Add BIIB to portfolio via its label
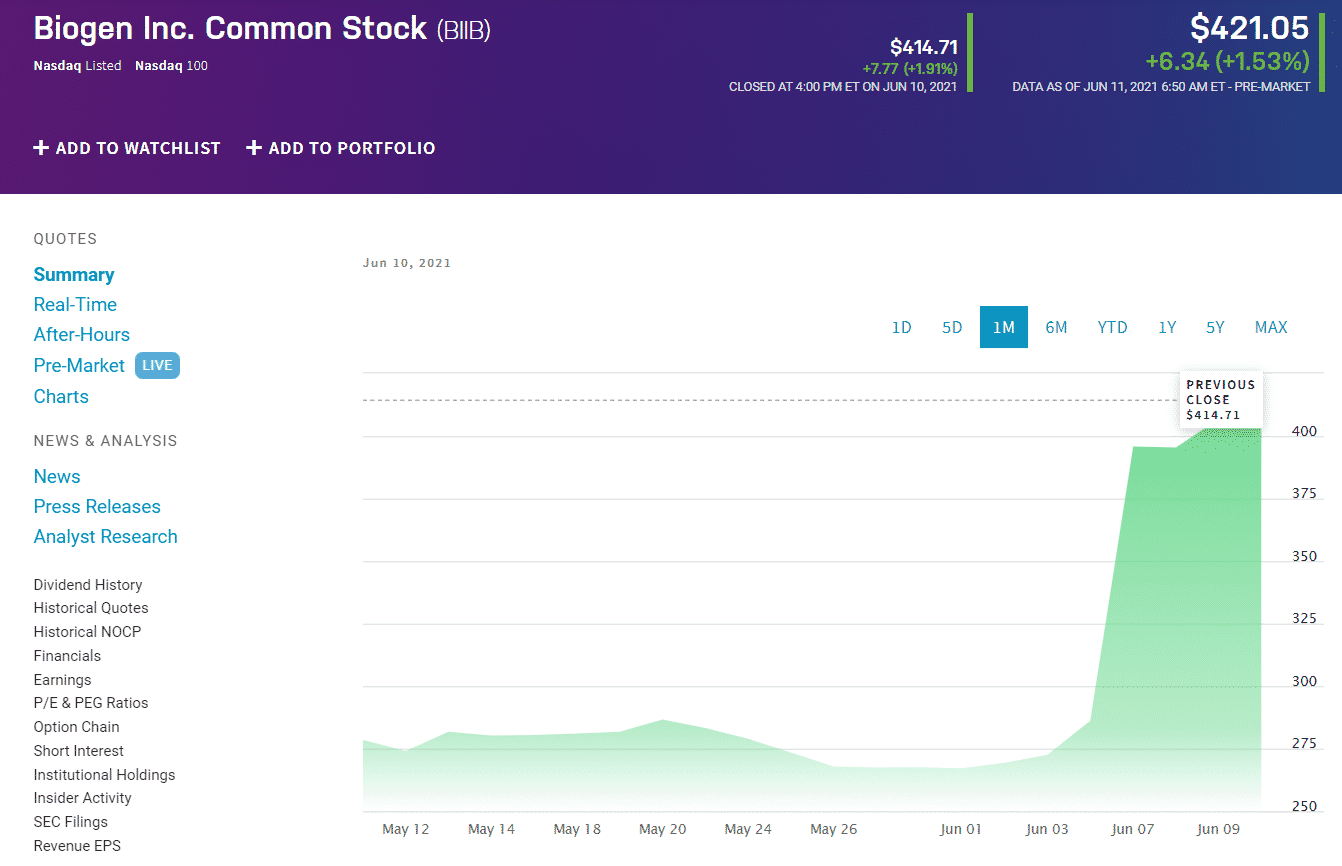This screenshot has height=866, width=1342. click(352, 148)
